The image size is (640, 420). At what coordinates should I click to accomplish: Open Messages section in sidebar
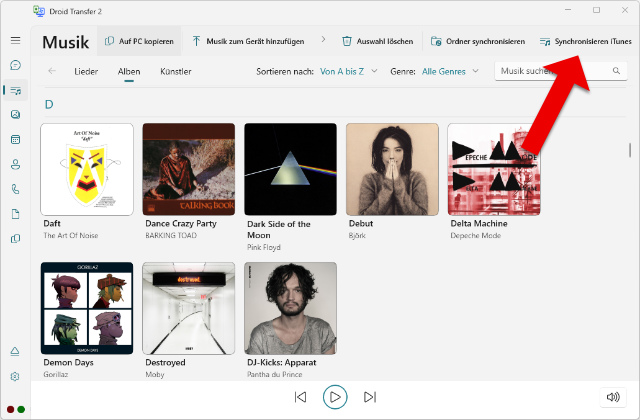[16, 65]
